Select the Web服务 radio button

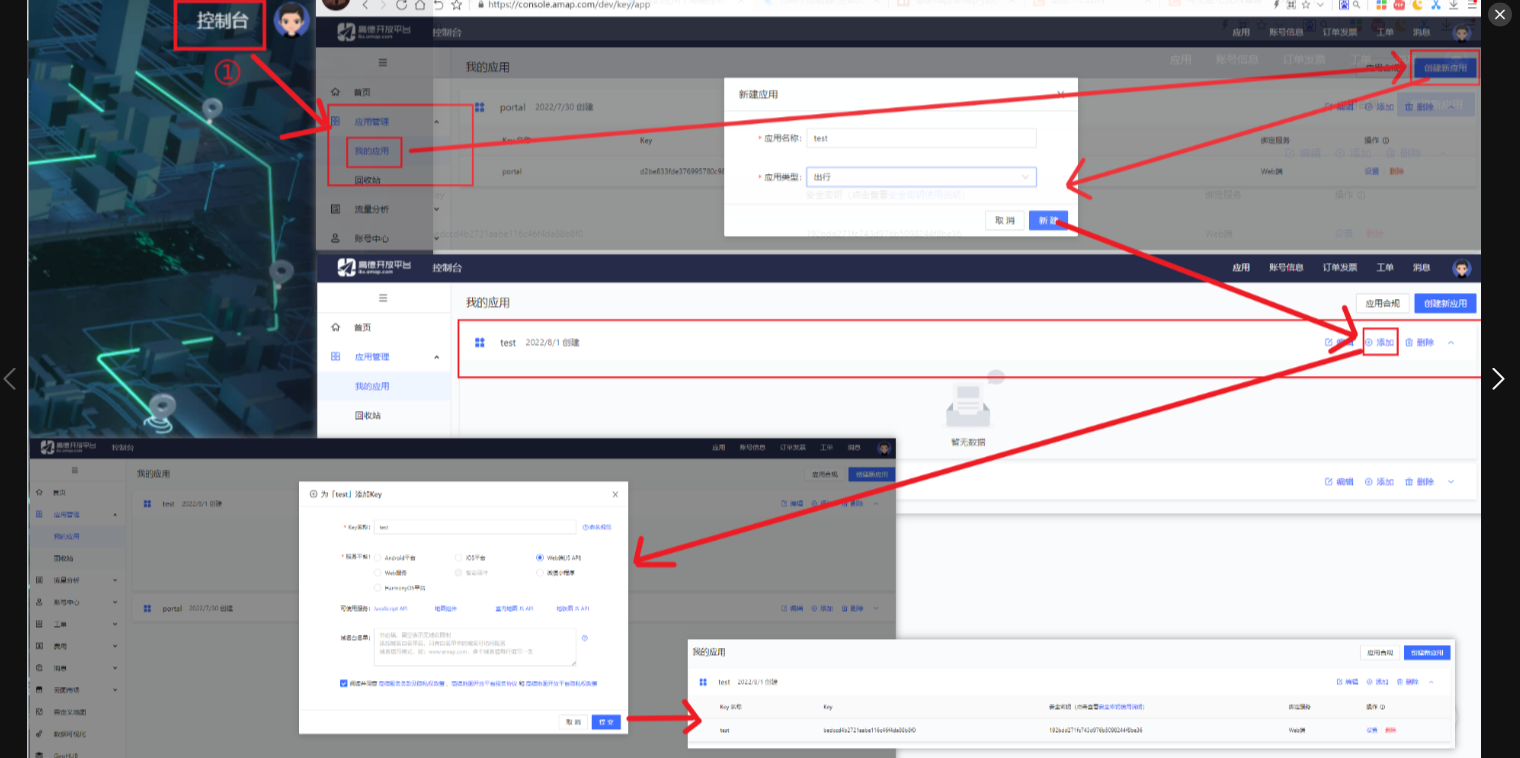tap(378, 573)
